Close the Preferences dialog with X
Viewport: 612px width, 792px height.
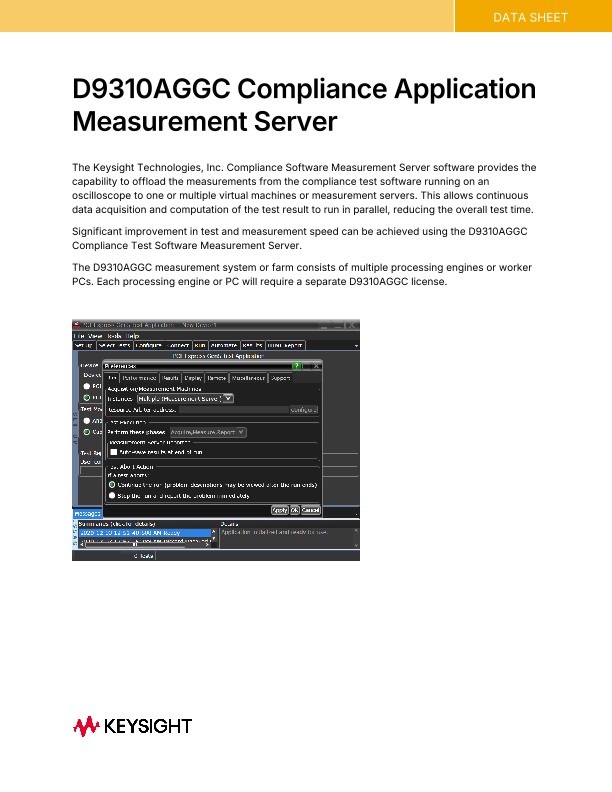(316, 366)
